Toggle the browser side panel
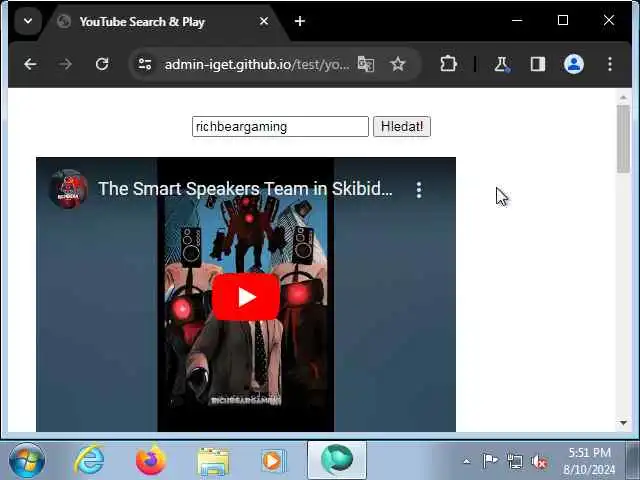Image resolution: width=640 pixels, height=480 pixels. point(538,64)
